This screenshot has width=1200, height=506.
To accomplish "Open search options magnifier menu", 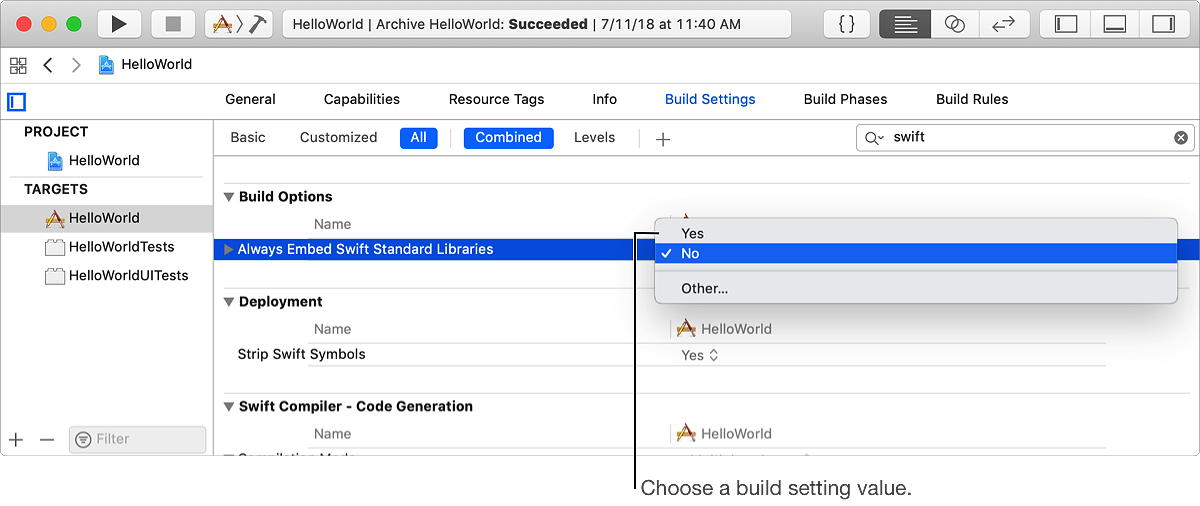I will (x=874, y=138).
